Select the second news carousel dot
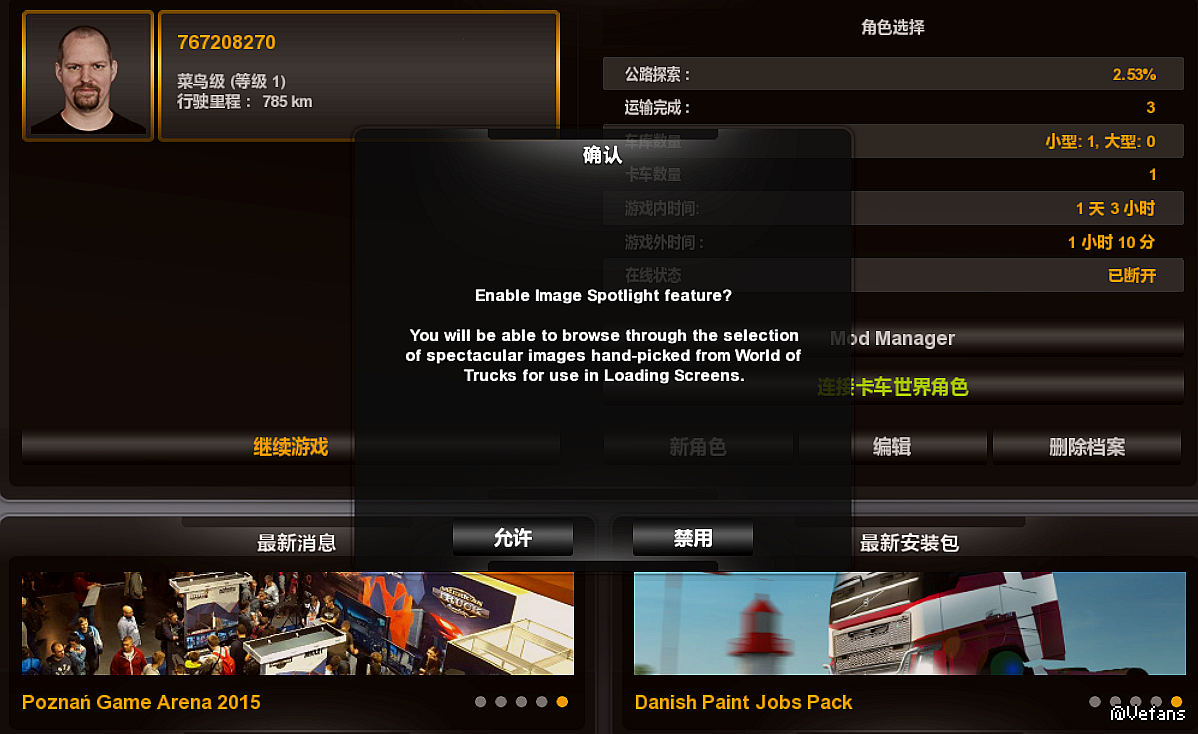Image resolution: width=1198 pixels, height=734 pixels. click(x=501, y=702)
